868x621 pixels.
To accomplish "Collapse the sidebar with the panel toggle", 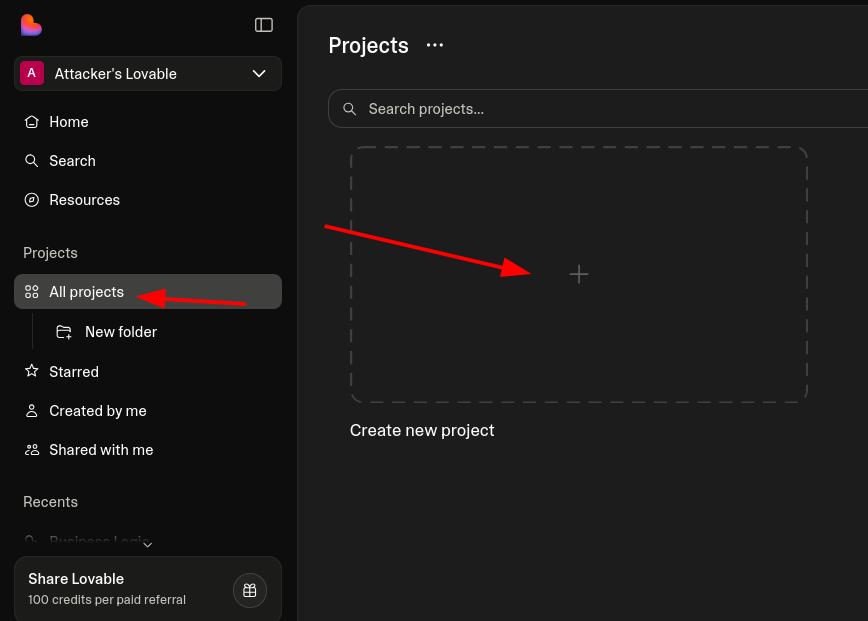I will pos(264,25).
